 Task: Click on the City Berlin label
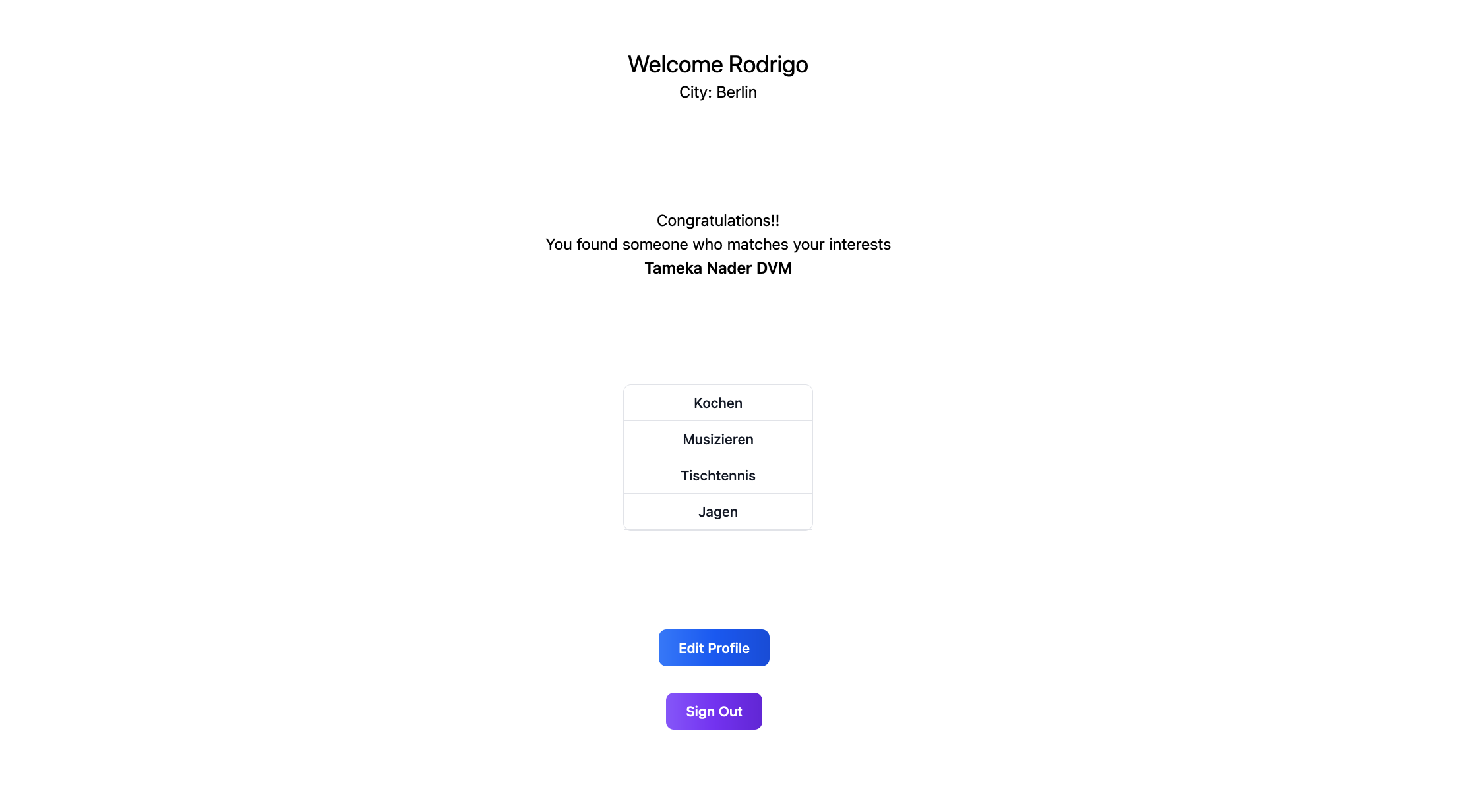(718, 92)
